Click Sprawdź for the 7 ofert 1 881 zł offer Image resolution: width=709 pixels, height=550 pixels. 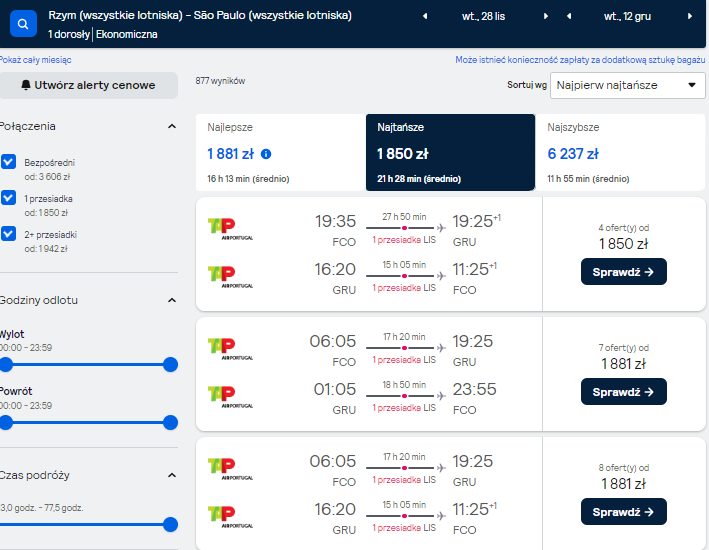tap(624, 392)
